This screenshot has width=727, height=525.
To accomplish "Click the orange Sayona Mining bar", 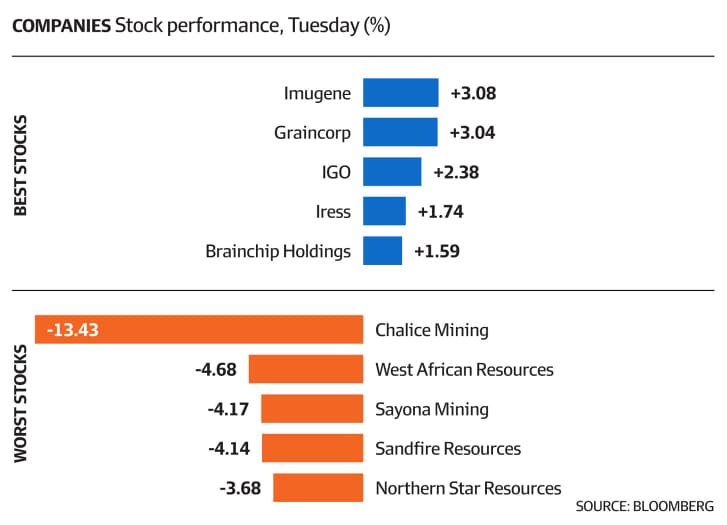I will pyautogui.click(x=312, y=409).
